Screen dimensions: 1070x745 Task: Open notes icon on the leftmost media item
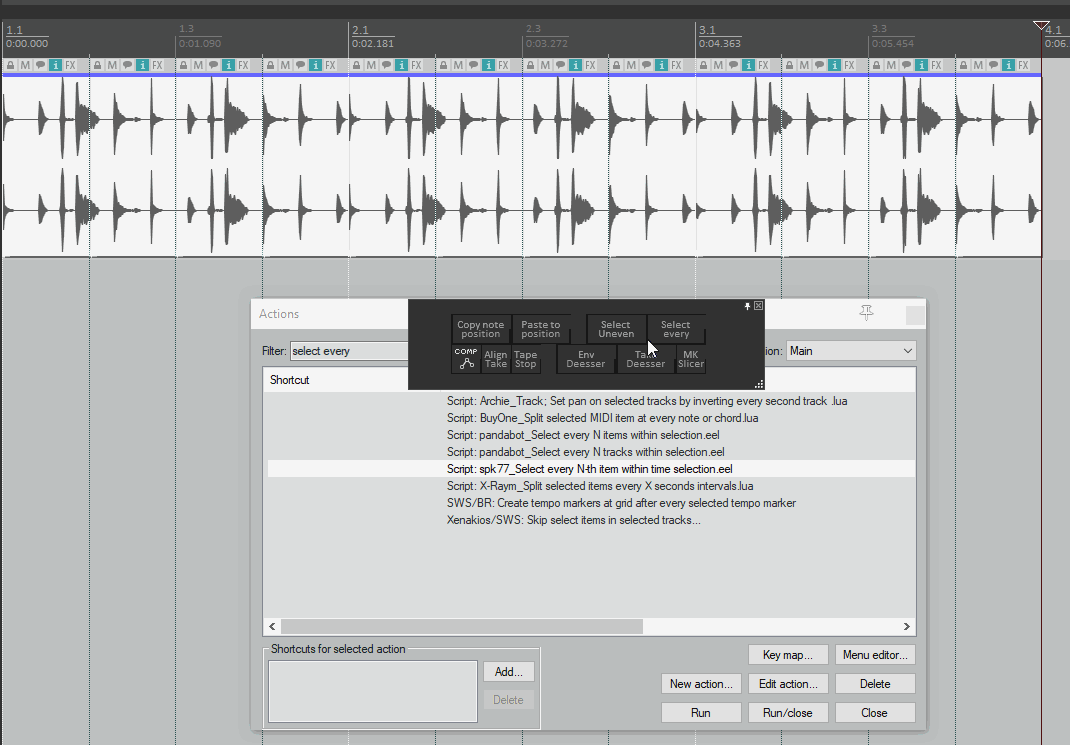pos(41,65)
